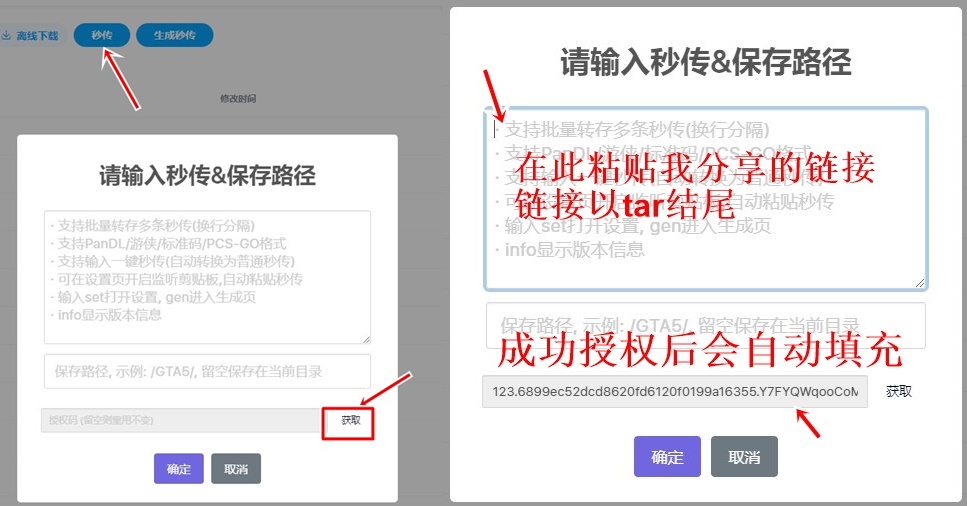Image resolution: width=967 pixels, height=506 pixels.
Task: Grab the resize handle of right dialog textarea
Action: click(x=920, y=283)
